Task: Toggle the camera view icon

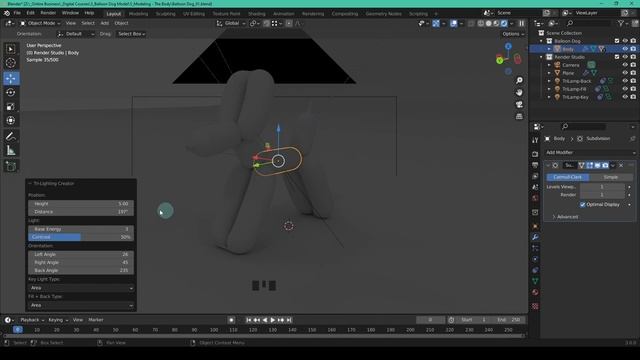Action: pos(519,104)
